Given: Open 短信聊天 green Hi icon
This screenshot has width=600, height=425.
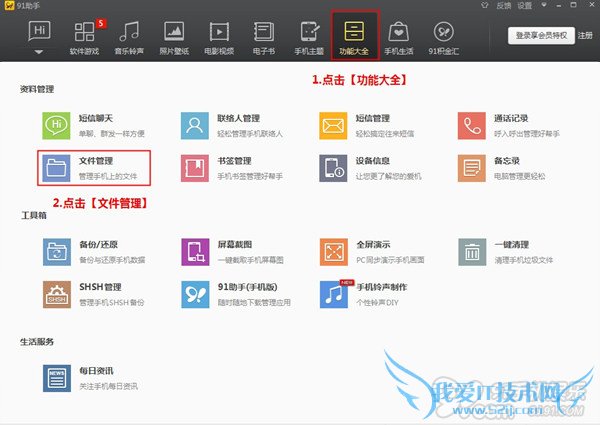Looking at the screenshot, I should coord(56,125).
